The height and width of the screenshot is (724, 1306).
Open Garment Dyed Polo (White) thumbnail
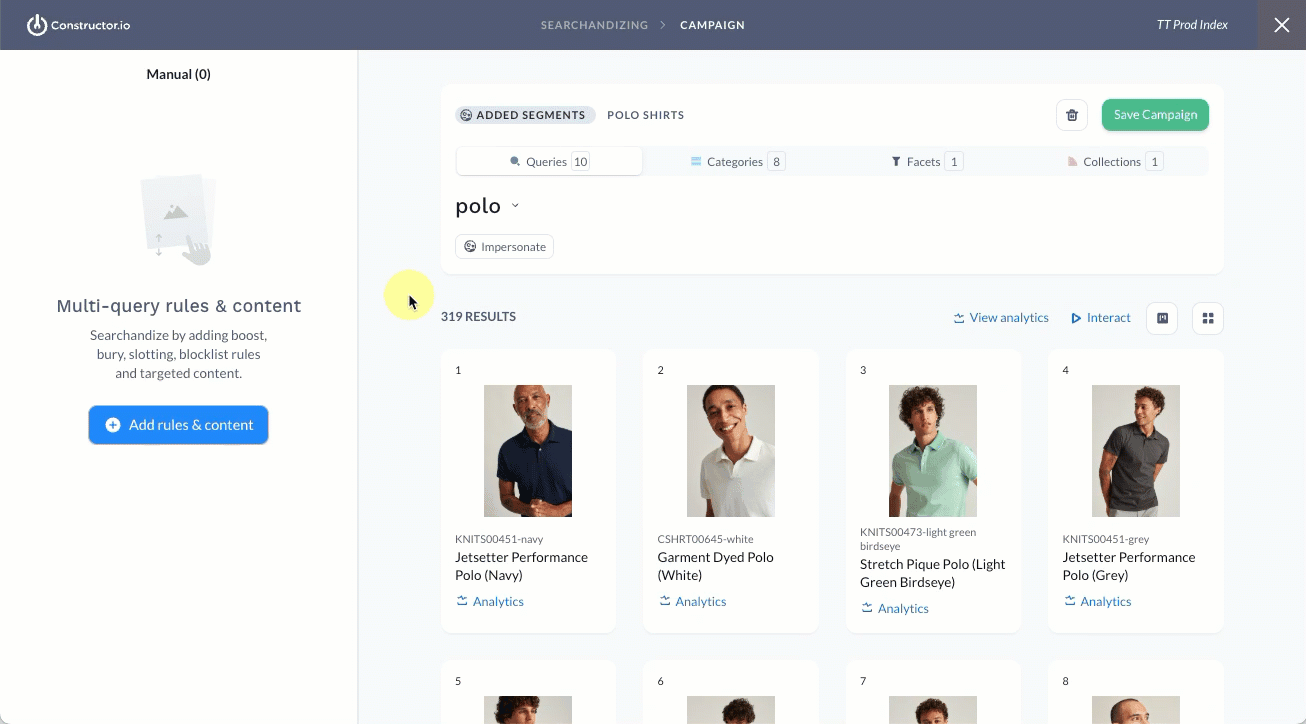coord(731,451)
